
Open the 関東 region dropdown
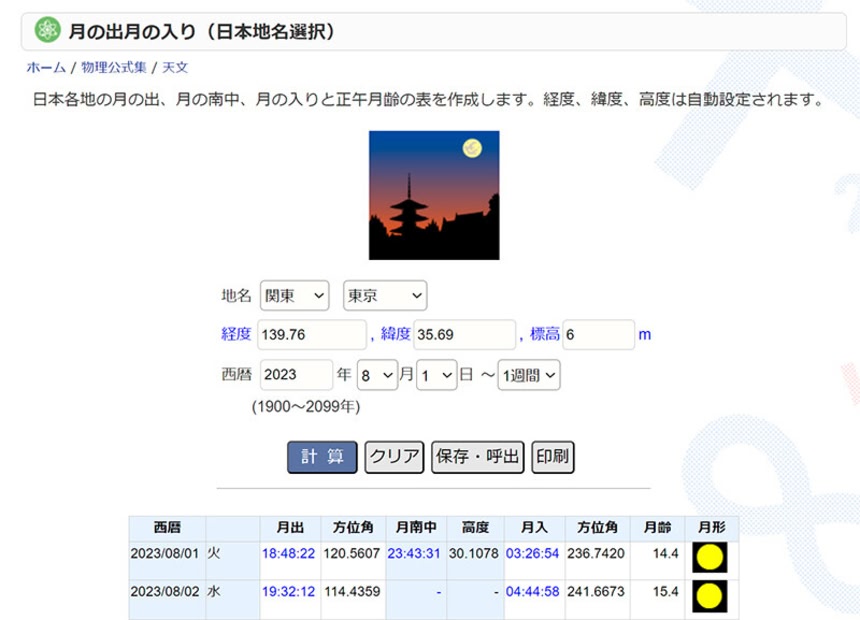(294, 296)
